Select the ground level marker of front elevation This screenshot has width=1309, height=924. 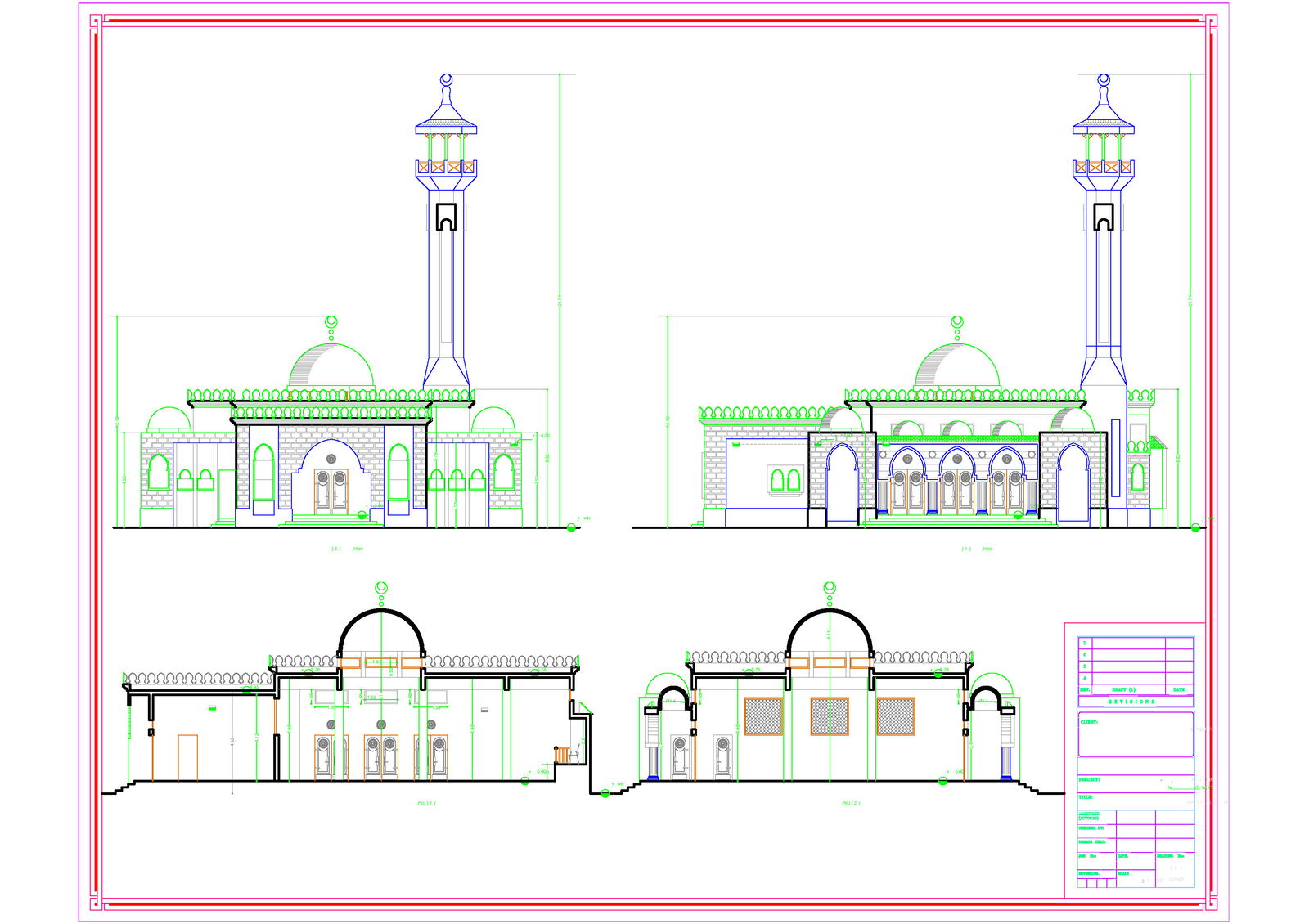571,527
